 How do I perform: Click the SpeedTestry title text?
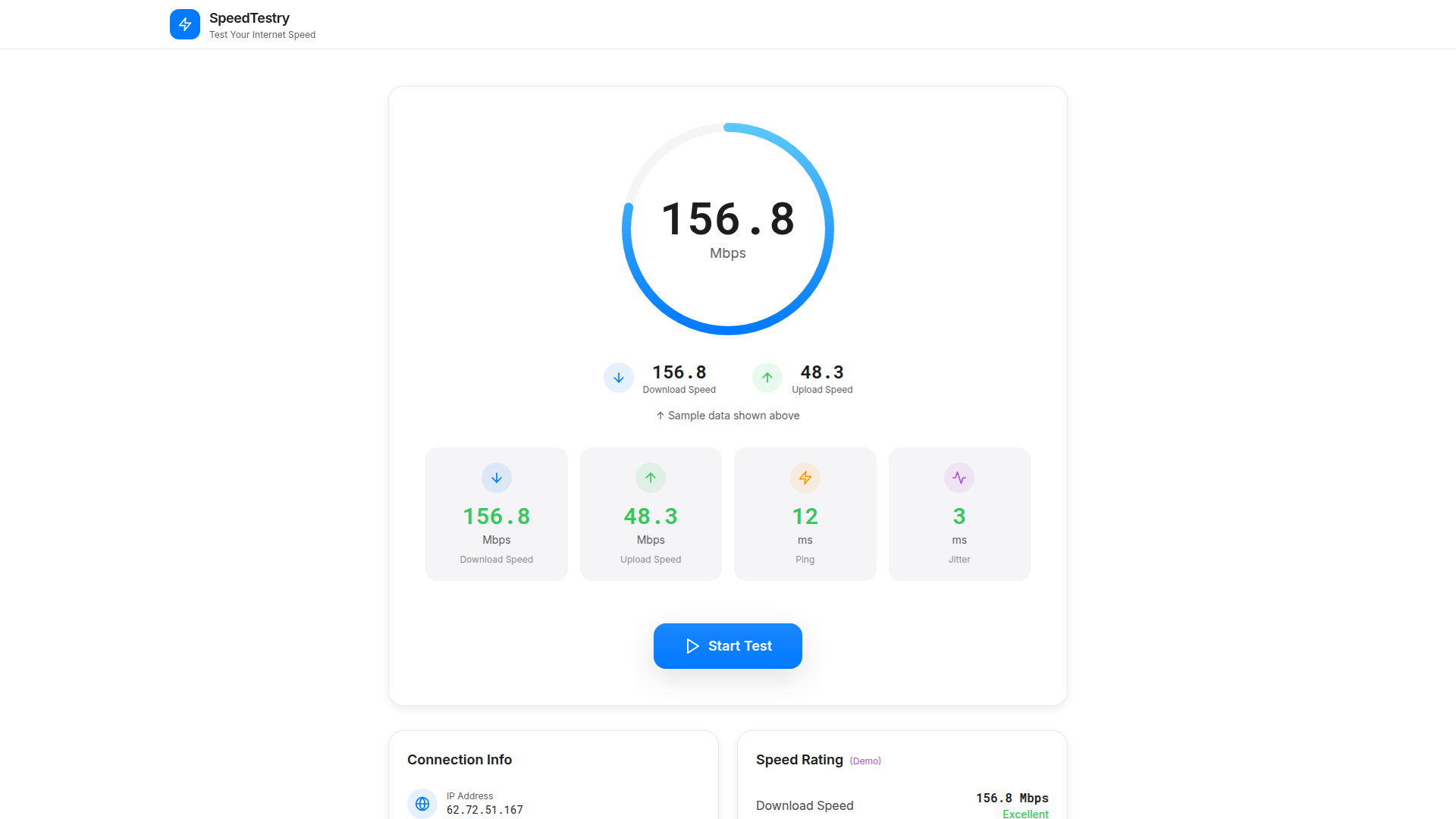click(x=249, y=18)
